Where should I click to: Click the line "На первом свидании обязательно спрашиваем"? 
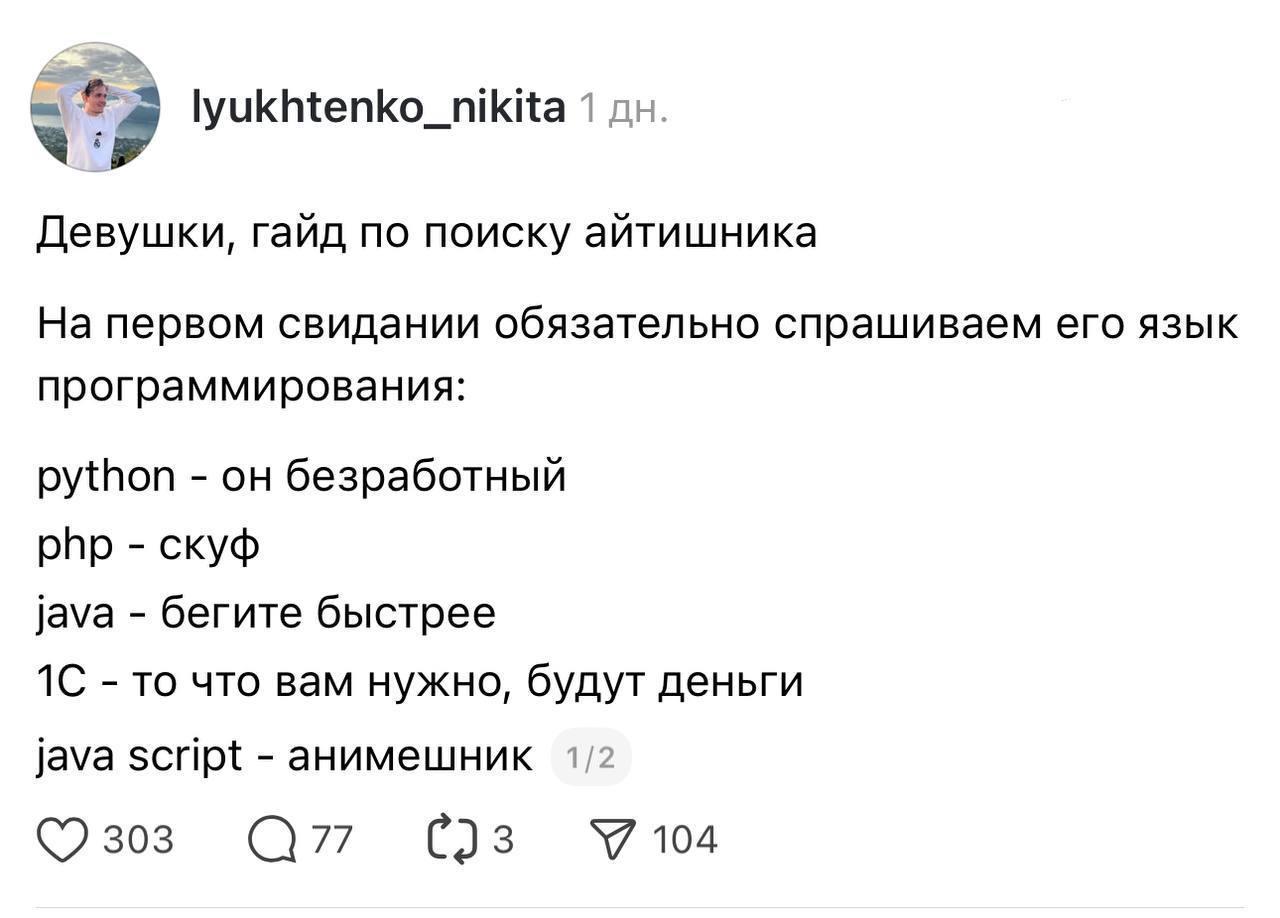[x=637, y=325]
